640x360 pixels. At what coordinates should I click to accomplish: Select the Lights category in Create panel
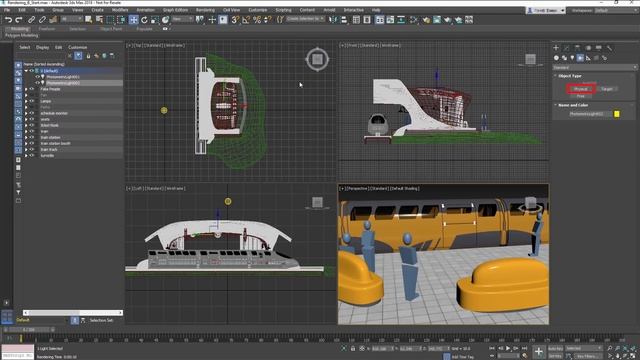coord(572,58)
